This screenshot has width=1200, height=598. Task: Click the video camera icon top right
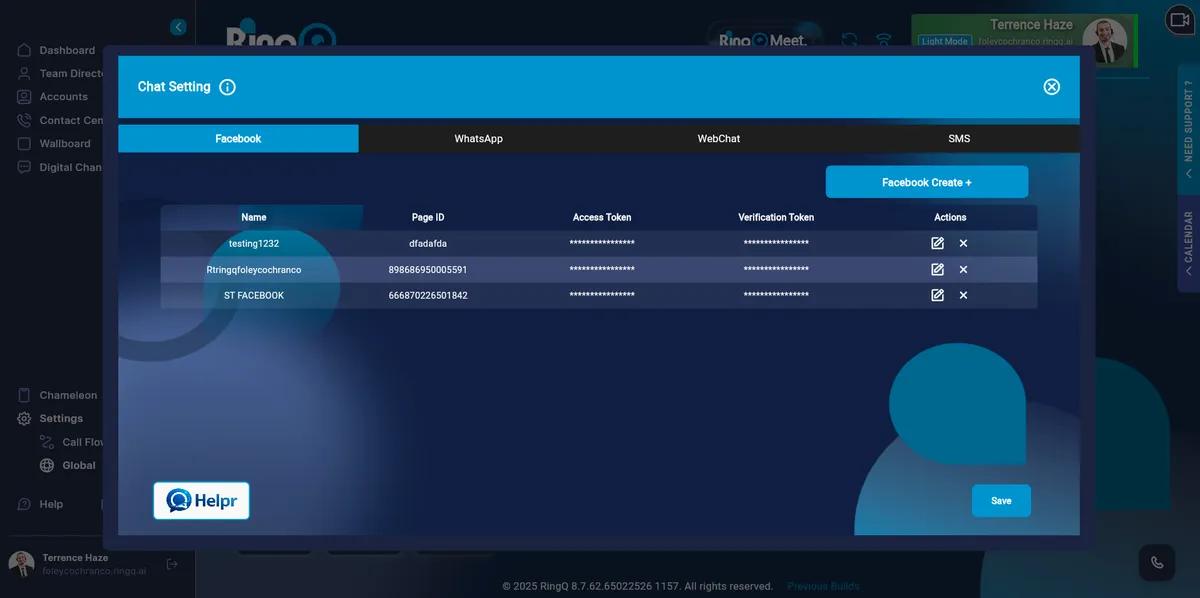(1180, 20)
